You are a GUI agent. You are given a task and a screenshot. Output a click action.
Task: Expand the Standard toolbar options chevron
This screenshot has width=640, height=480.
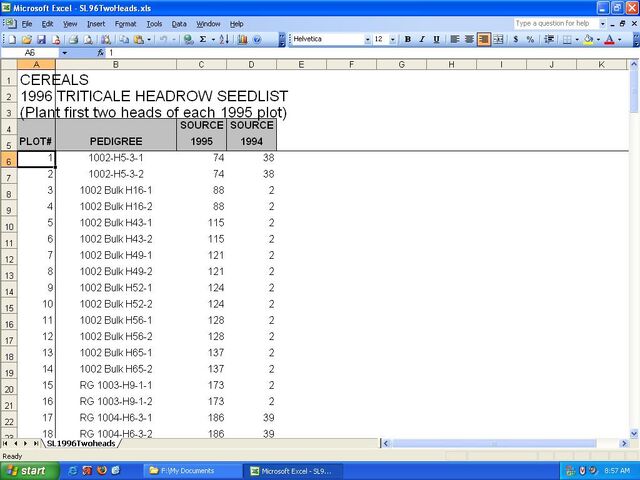282,39
